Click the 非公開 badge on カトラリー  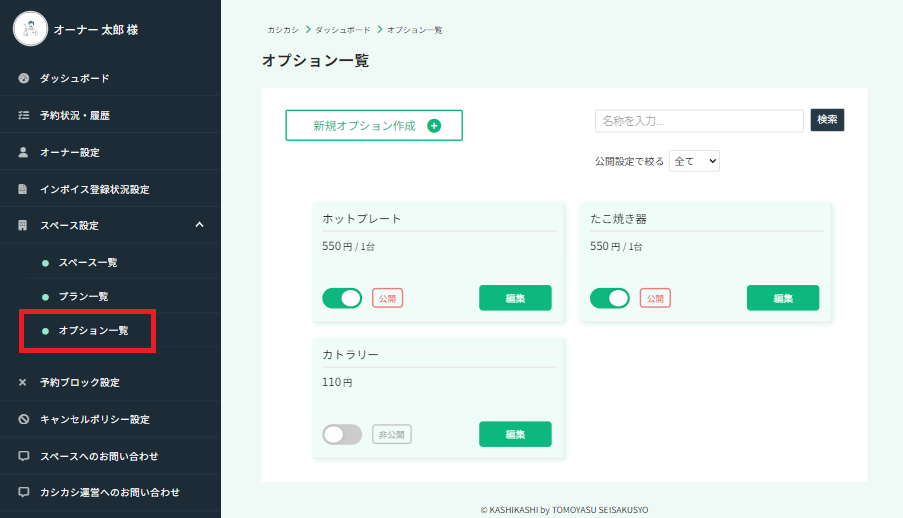click(392, 434)
